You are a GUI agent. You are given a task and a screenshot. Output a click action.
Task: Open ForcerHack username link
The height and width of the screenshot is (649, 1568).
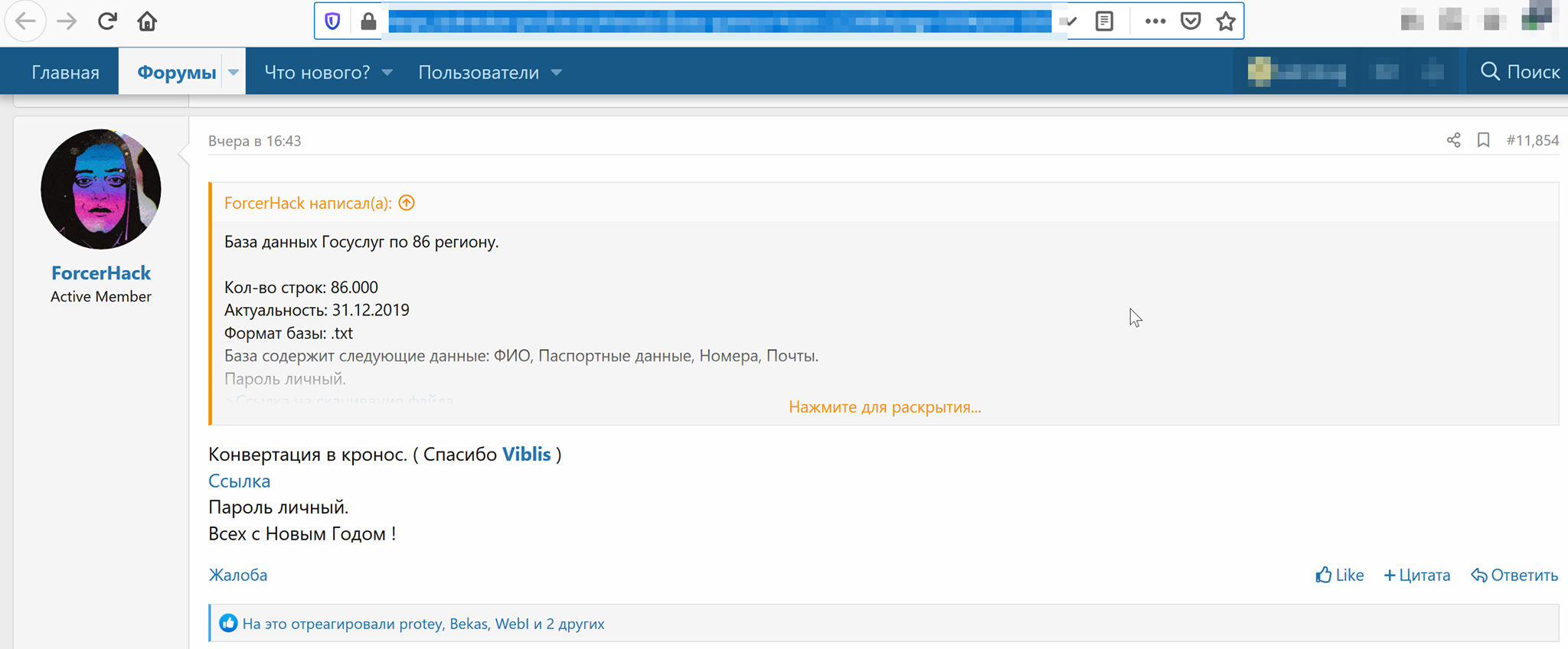point(101,273)
